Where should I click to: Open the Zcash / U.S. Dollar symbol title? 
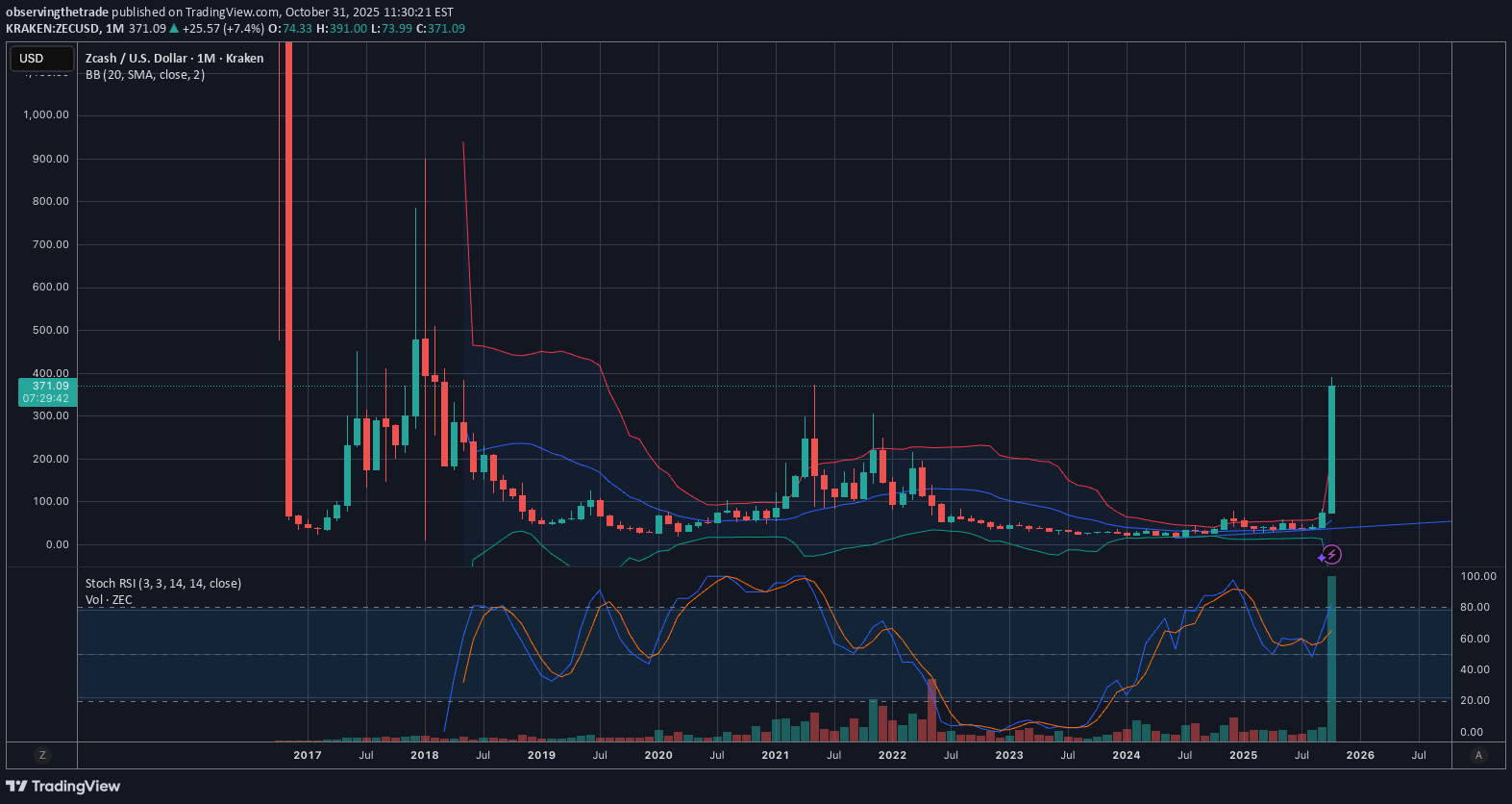click(x=174, y=59)
